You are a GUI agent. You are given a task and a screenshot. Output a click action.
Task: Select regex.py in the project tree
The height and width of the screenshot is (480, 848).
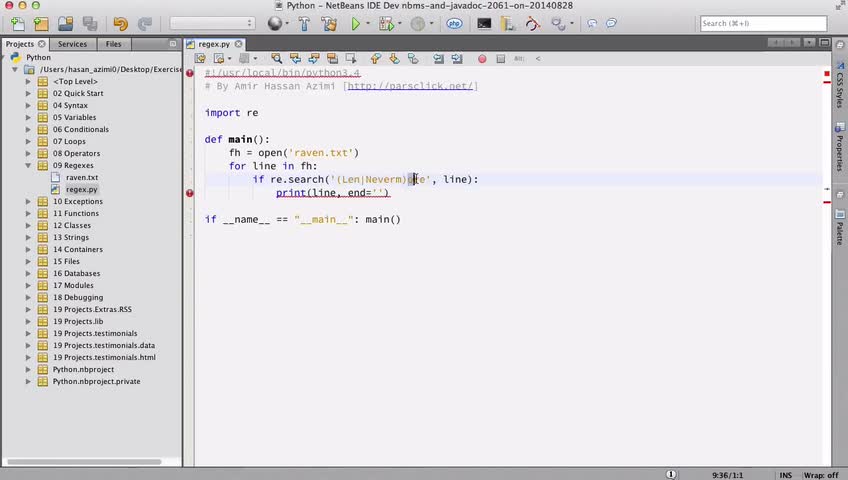pos(82,189)
